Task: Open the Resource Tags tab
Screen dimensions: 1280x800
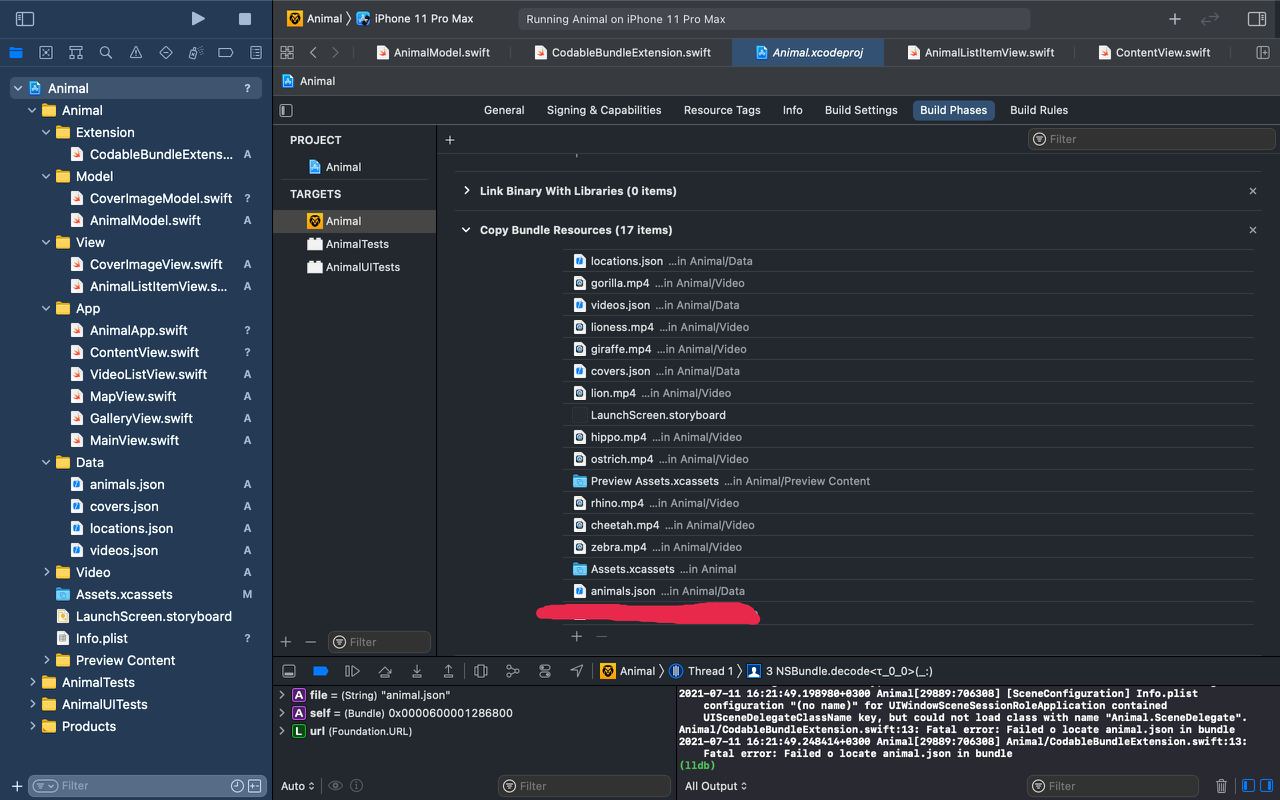Action: point(722,110)
